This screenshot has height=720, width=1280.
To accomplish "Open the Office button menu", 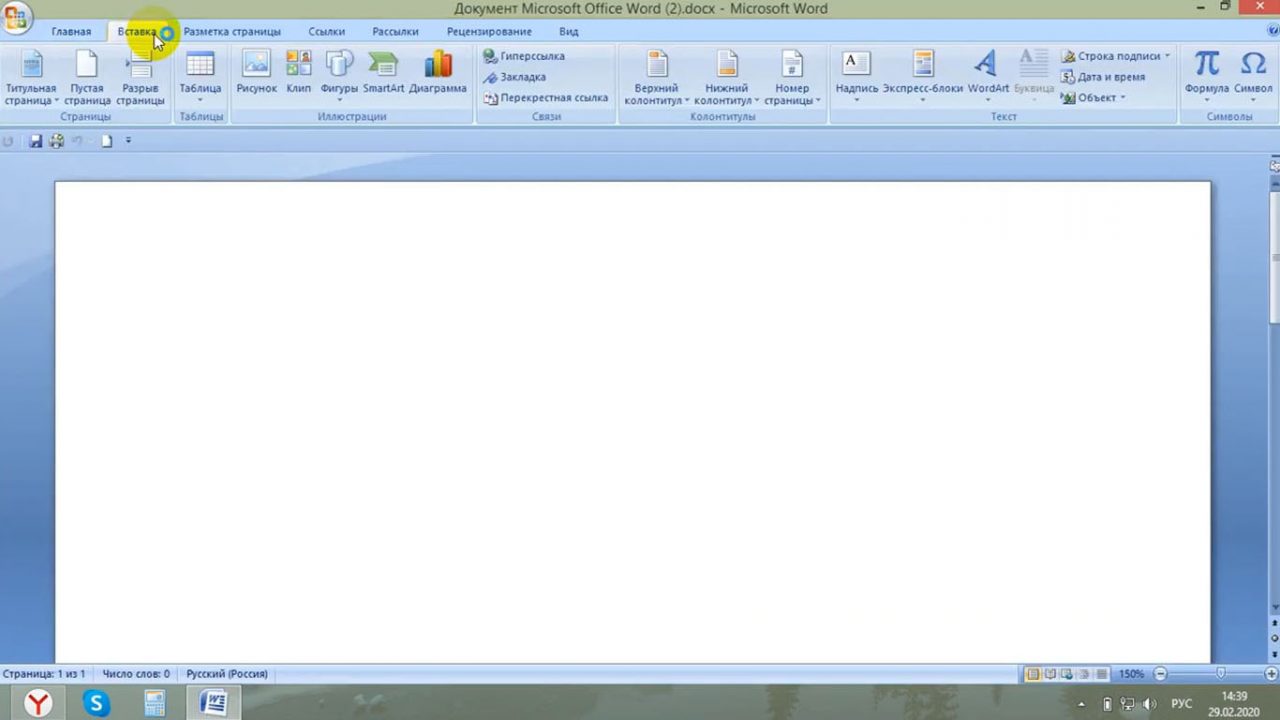I will [16, 16].
